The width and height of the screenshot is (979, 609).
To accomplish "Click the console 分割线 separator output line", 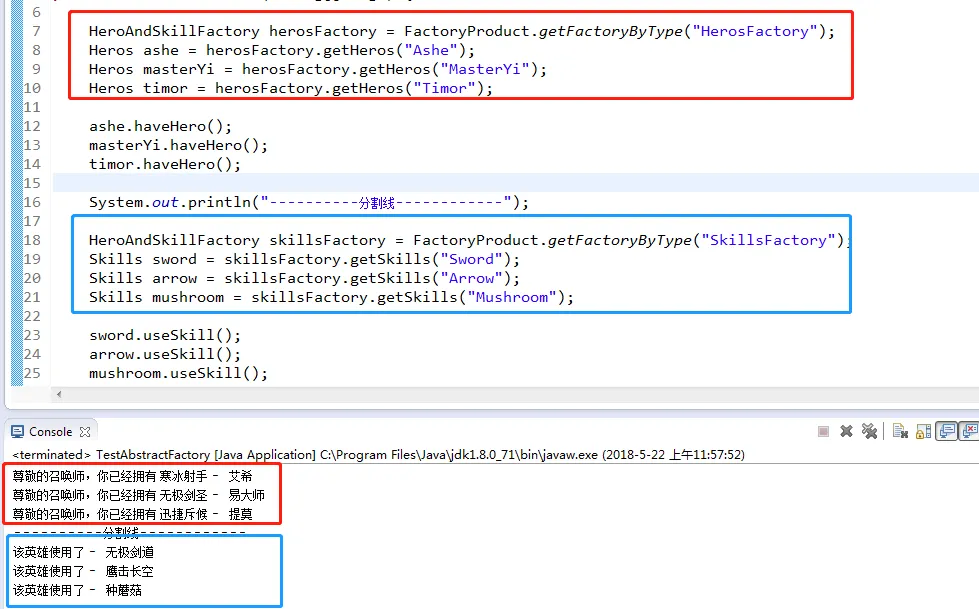I will (x=129, y=533).
